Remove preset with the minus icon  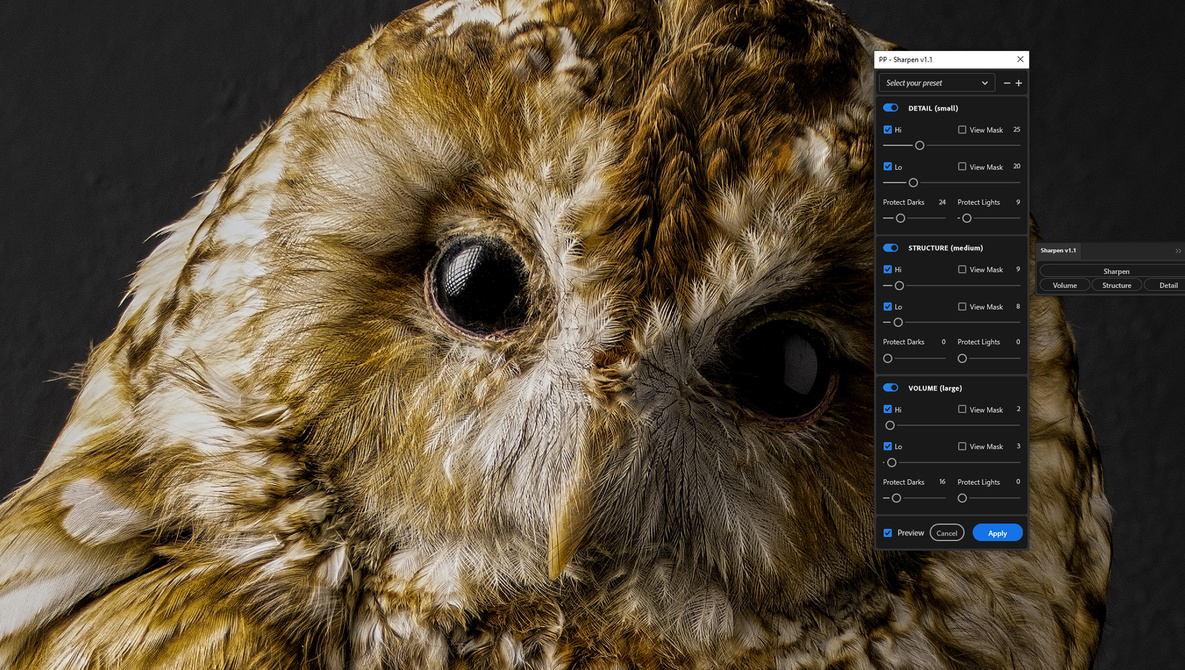tap(1007, 83)
